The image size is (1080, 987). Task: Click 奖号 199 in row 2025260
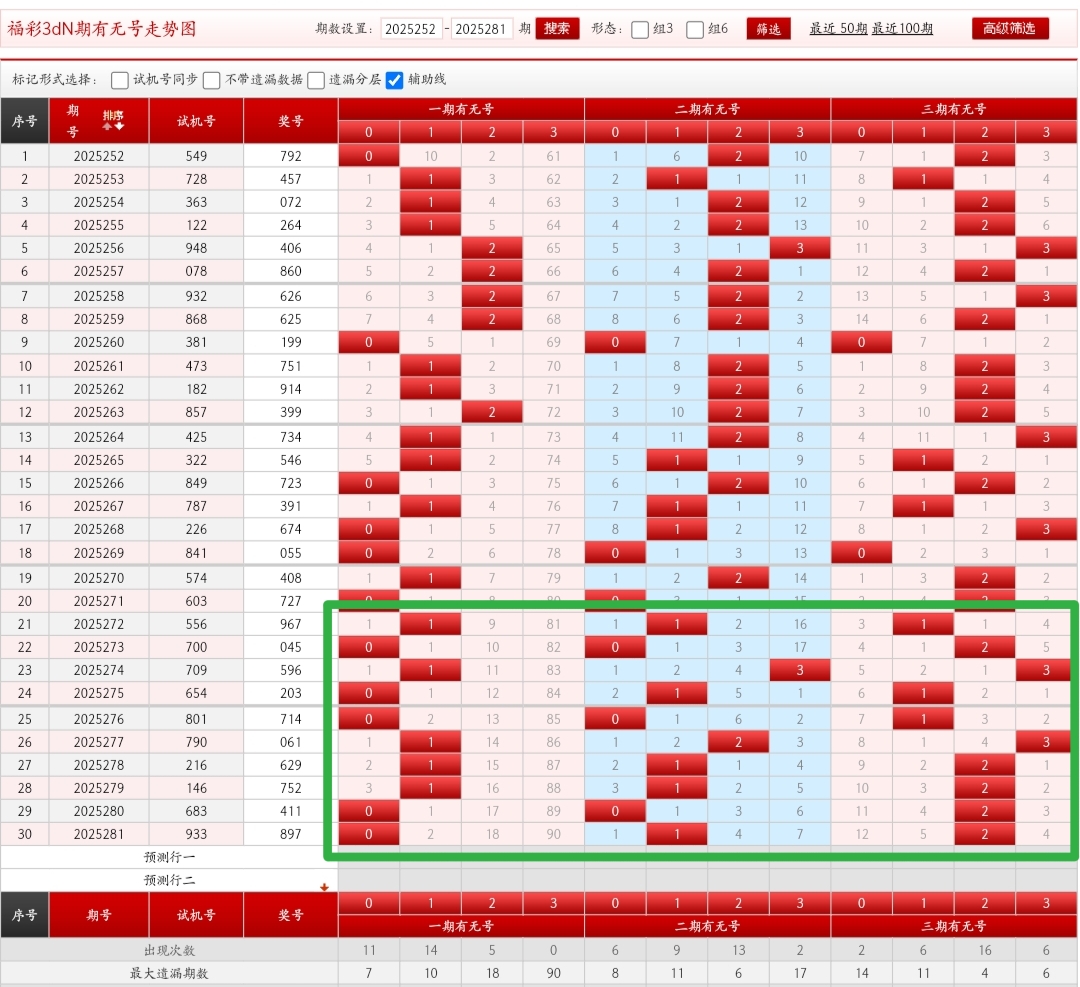tap(291, 342)
